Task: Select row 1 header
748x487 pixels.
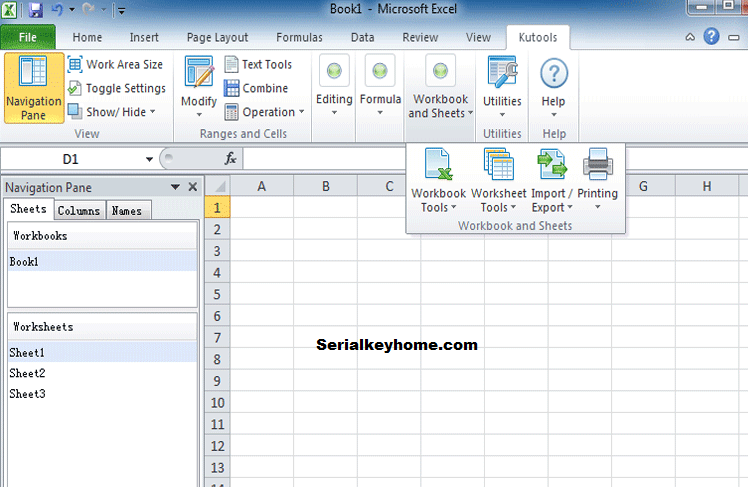Action: pos(218,207)
